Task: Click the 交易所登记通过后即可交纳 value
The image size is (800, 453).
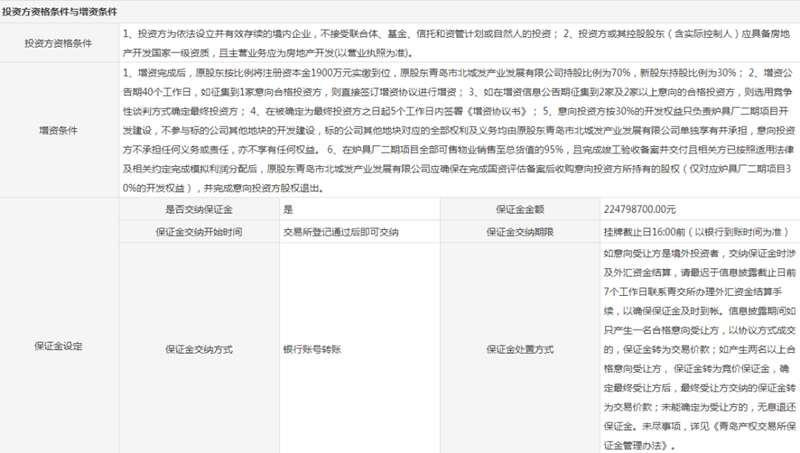Action: [341, 231]
